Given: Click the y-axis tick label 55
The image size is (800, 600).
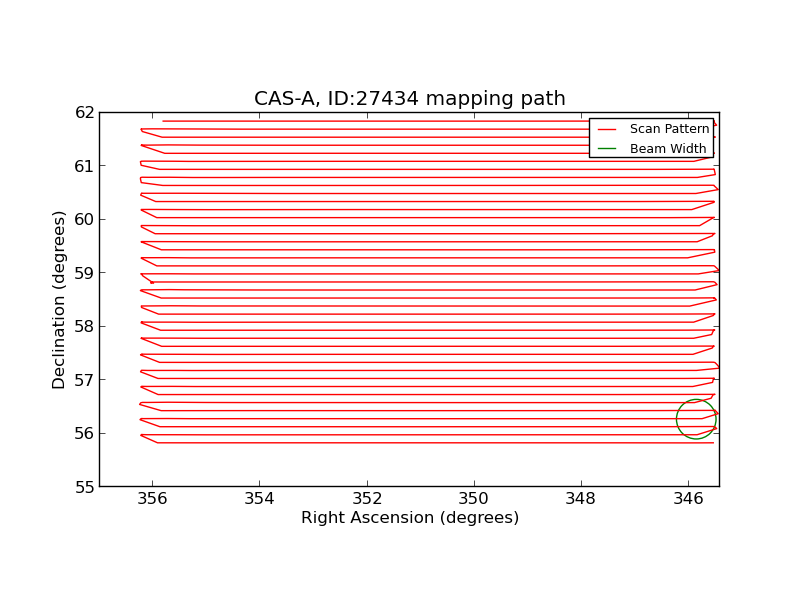Looking at the screenshot, I should pos(85,487).
